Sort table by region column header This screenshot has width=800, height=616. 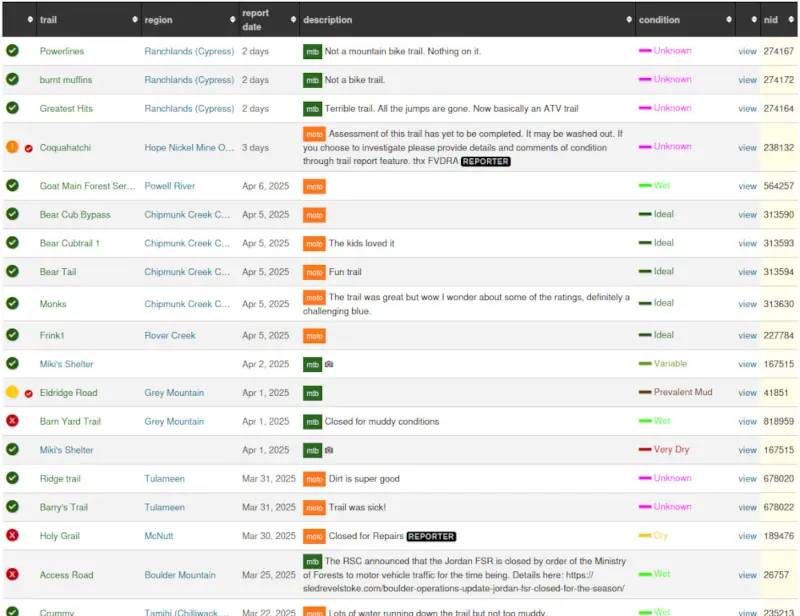click(x=158, y=20)
